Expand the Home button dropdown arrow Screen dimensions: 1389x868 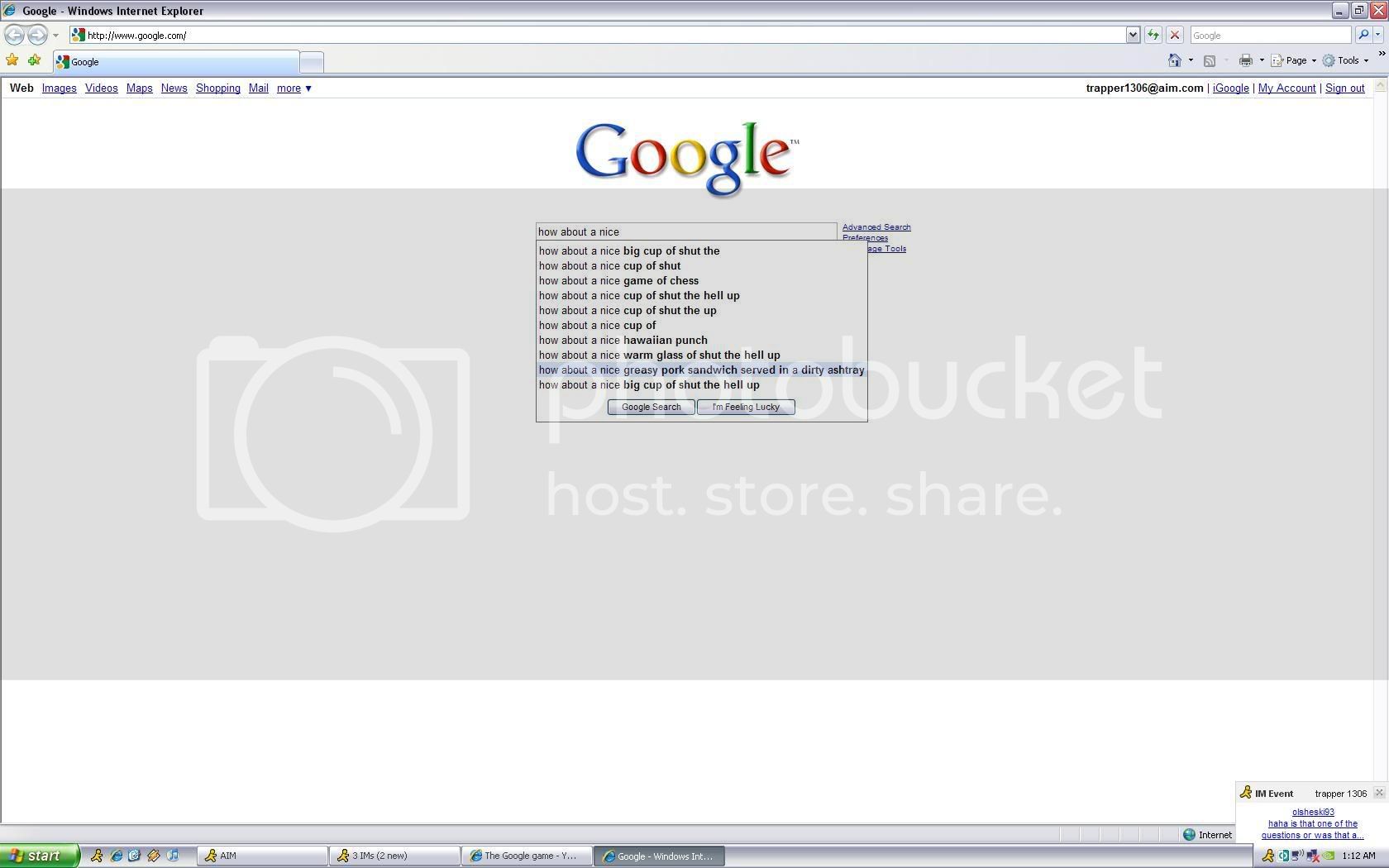click(x=1191, y=60)
